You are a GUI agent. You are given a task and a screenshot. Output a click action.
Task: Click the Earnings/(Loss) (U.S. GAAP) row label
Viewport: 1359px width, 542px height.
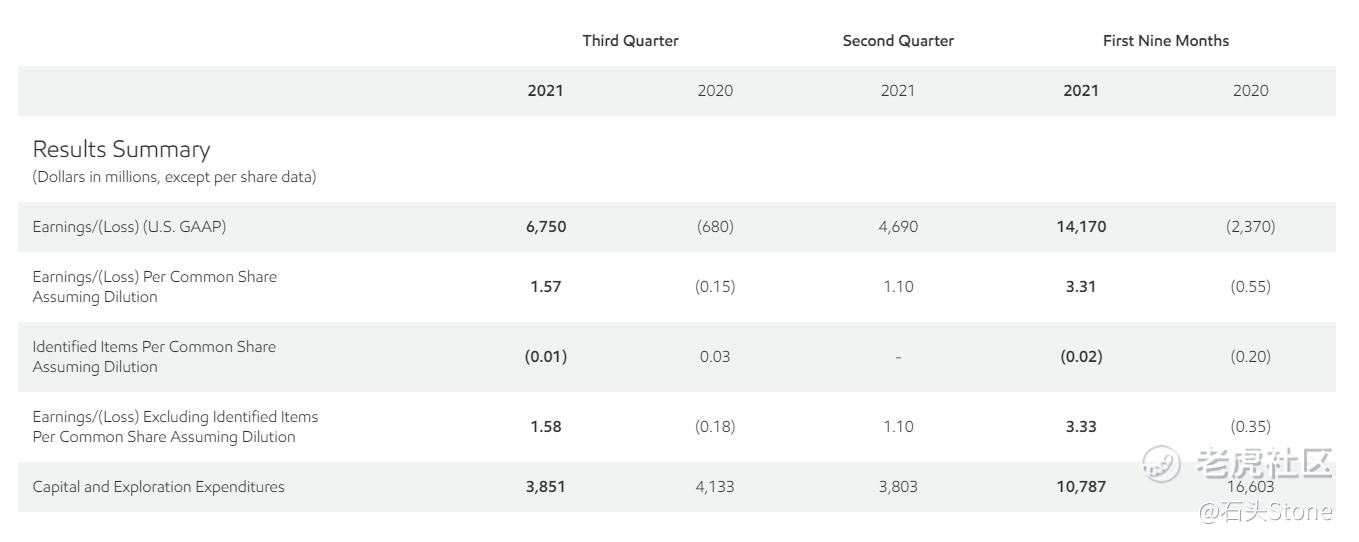coord(129,227)
